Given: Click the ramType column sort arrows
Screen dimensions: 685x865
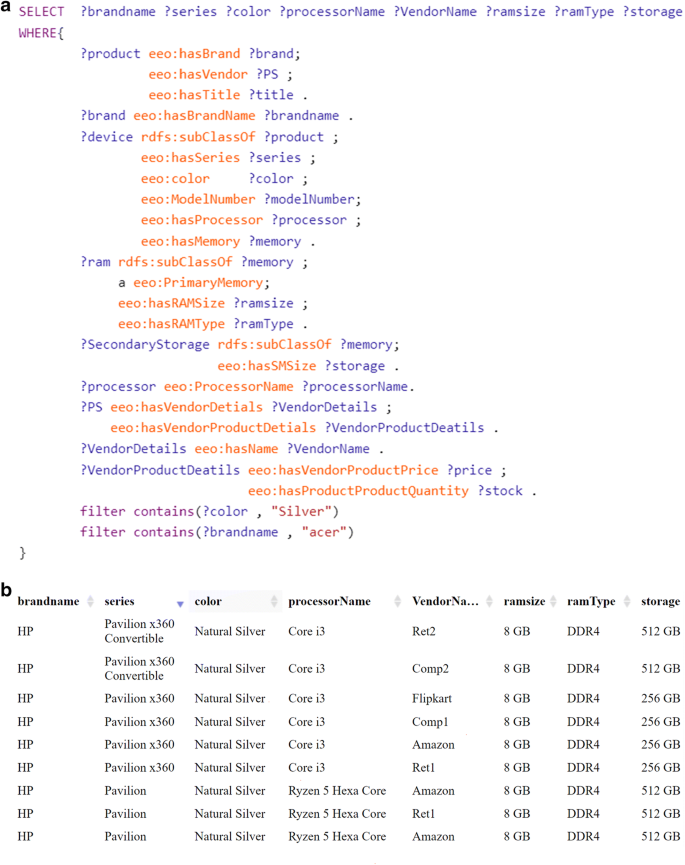Looking at the screenshot, I should (627, 601).
